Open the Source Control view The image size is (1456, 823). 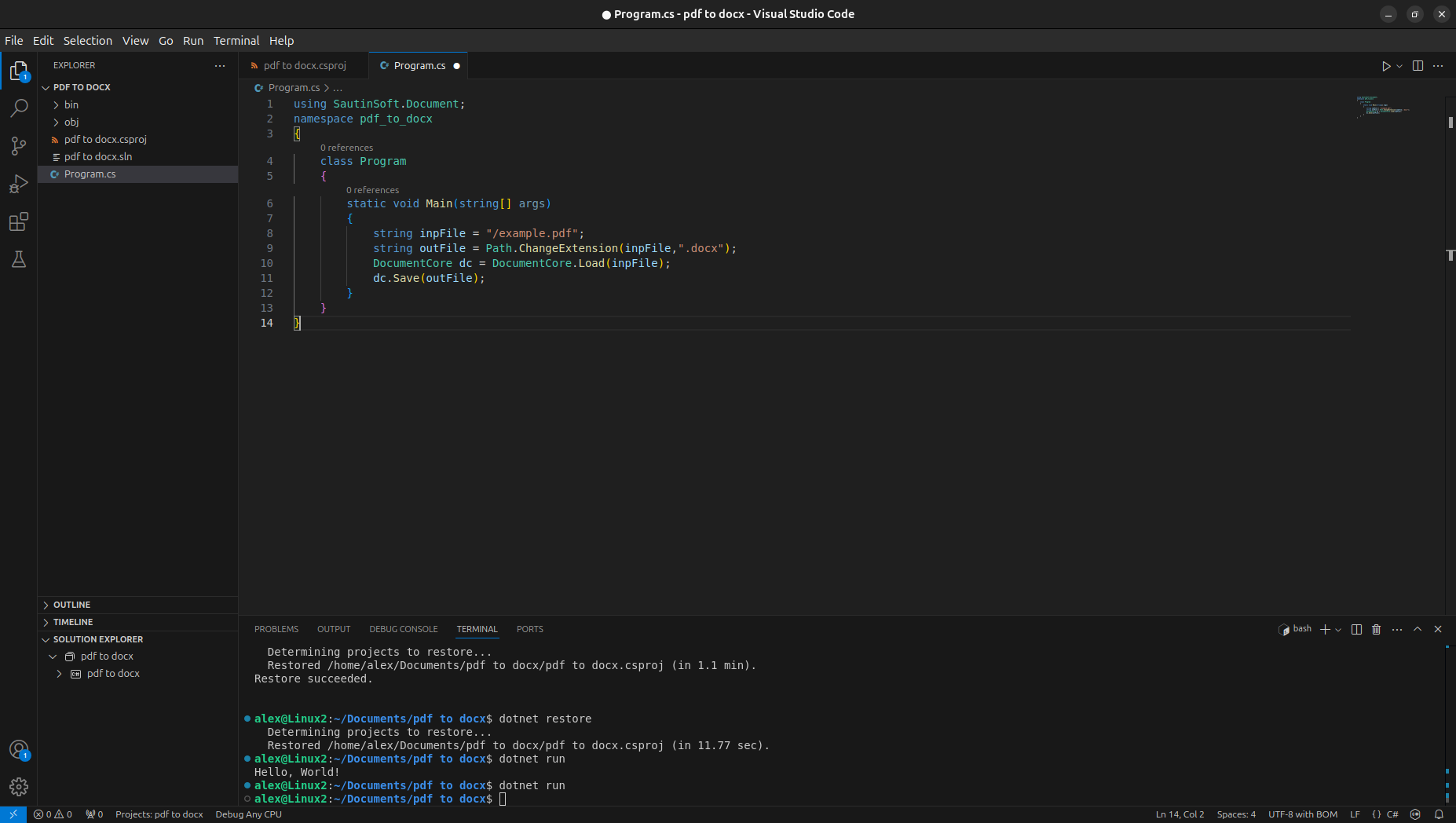(19, 146)
